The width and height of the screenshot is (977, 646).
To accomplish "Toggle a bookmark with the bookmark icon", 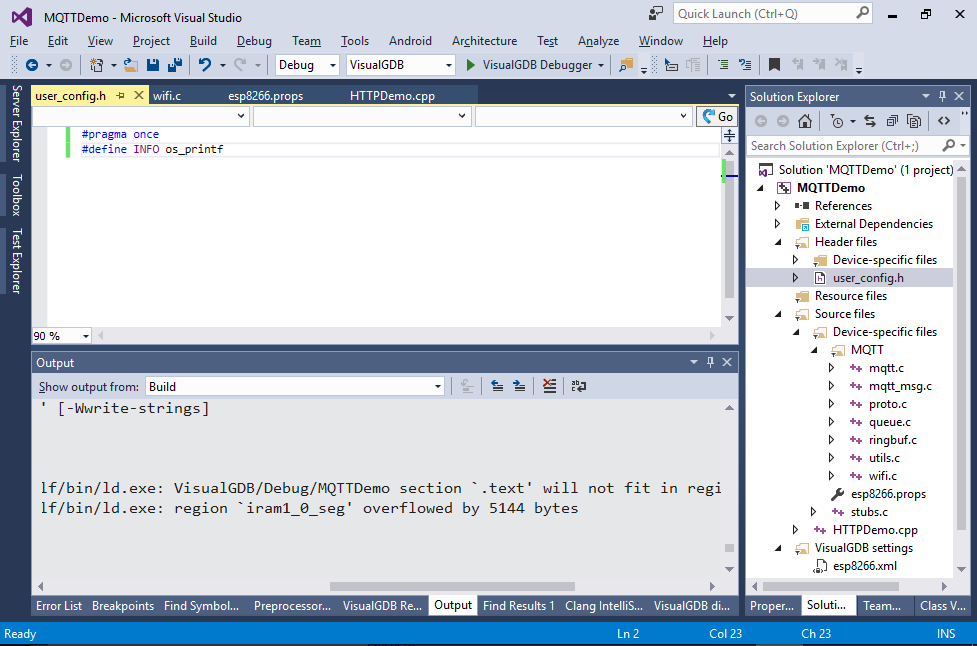I will pyautogui.click(x=774, y=65).
